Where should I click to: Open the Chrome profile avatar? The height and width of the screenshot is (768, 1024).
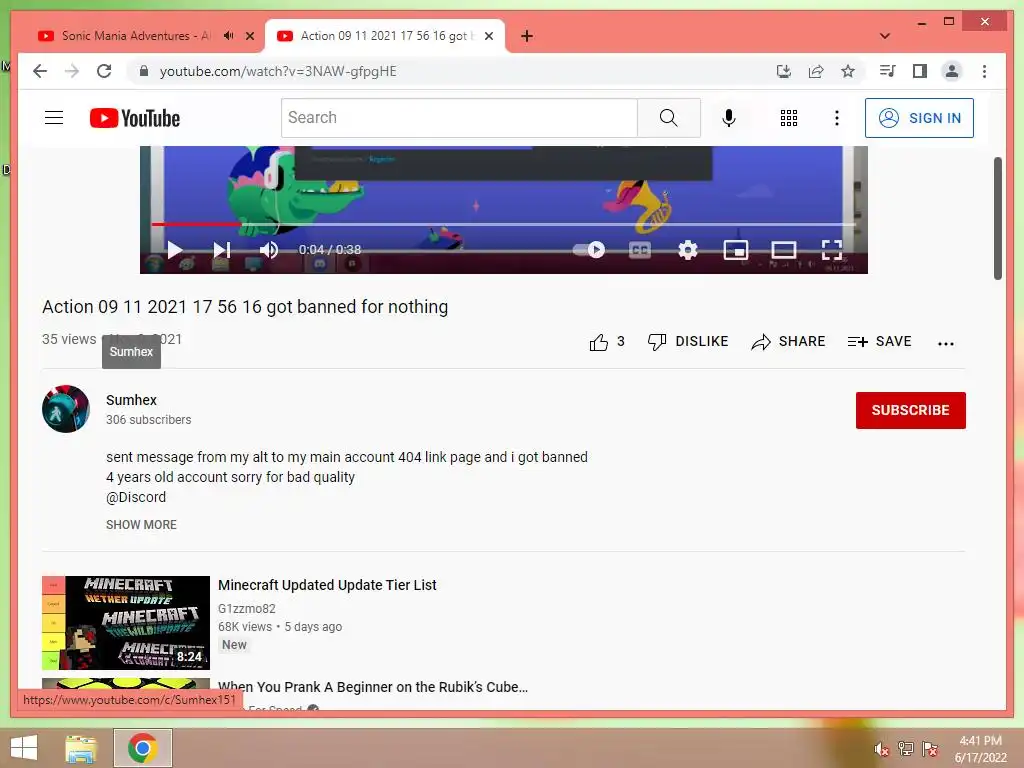[952, 71]
